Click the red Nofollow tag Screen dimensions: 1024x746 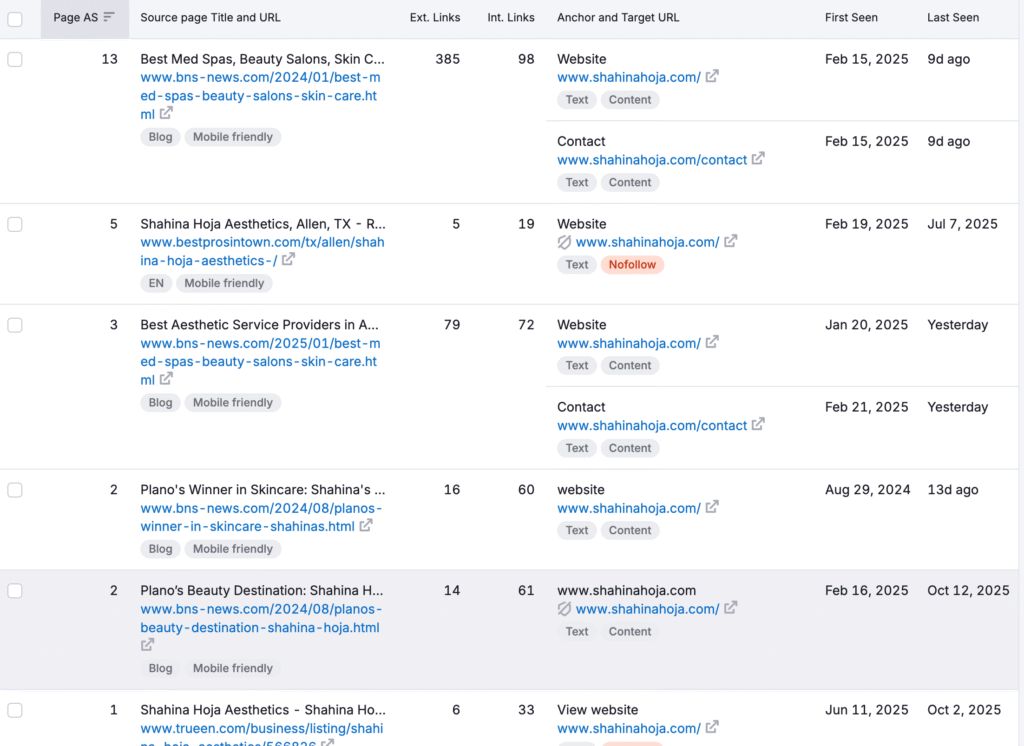(632, 265)
